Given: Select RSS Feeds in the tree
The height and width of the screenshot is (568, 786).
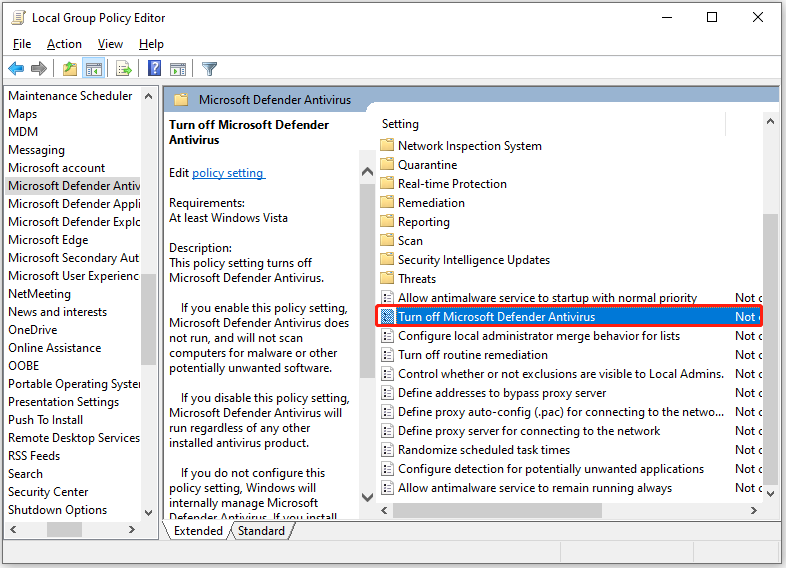Looking at the screenshot, I should [x=34, y=456].
